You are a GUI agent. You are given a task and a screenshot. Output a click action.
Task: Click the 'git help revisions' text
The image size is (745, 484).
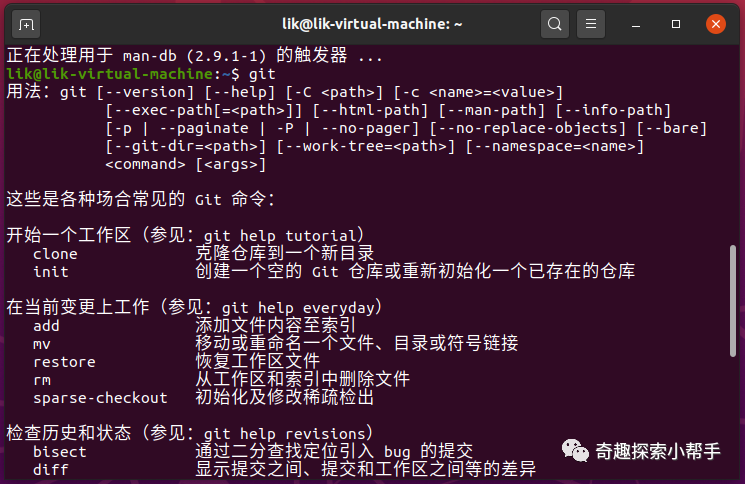point(290,433)
